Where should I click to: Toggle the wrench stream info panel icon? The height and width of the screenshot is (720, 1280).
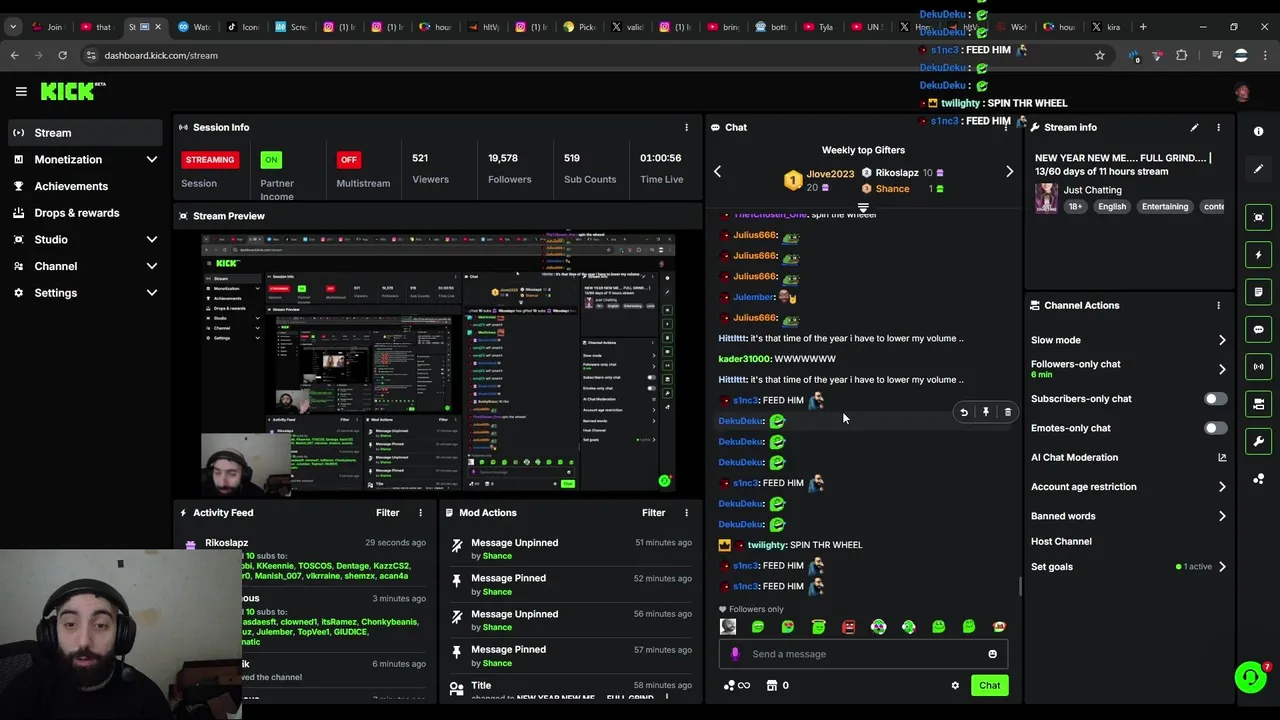1258,441
